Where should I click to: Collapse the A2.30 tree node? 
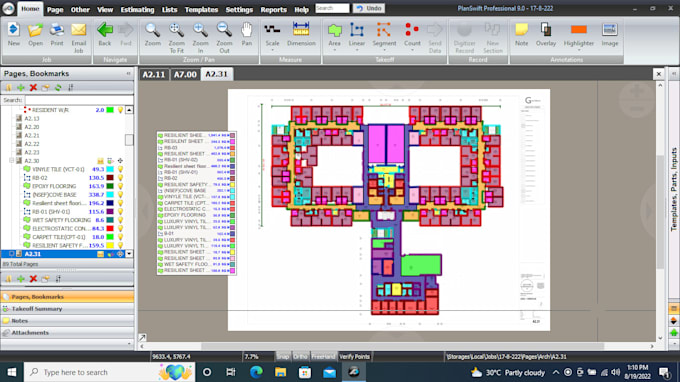[12, 161]
